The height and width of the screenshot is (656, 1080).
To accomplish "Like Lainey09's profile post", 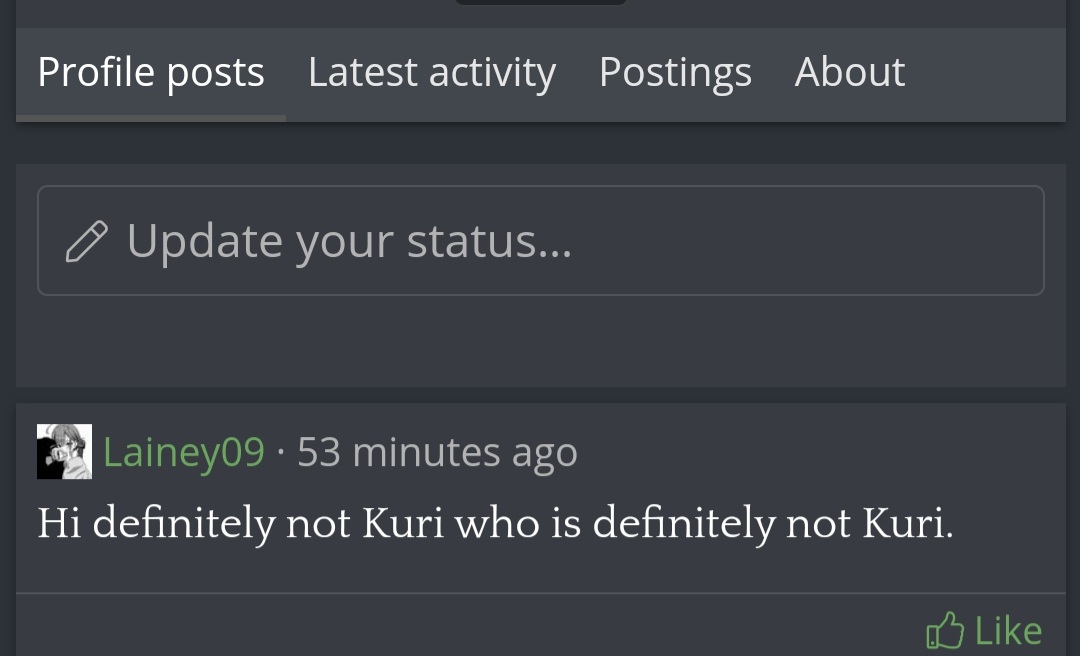I will click(984, 630).
